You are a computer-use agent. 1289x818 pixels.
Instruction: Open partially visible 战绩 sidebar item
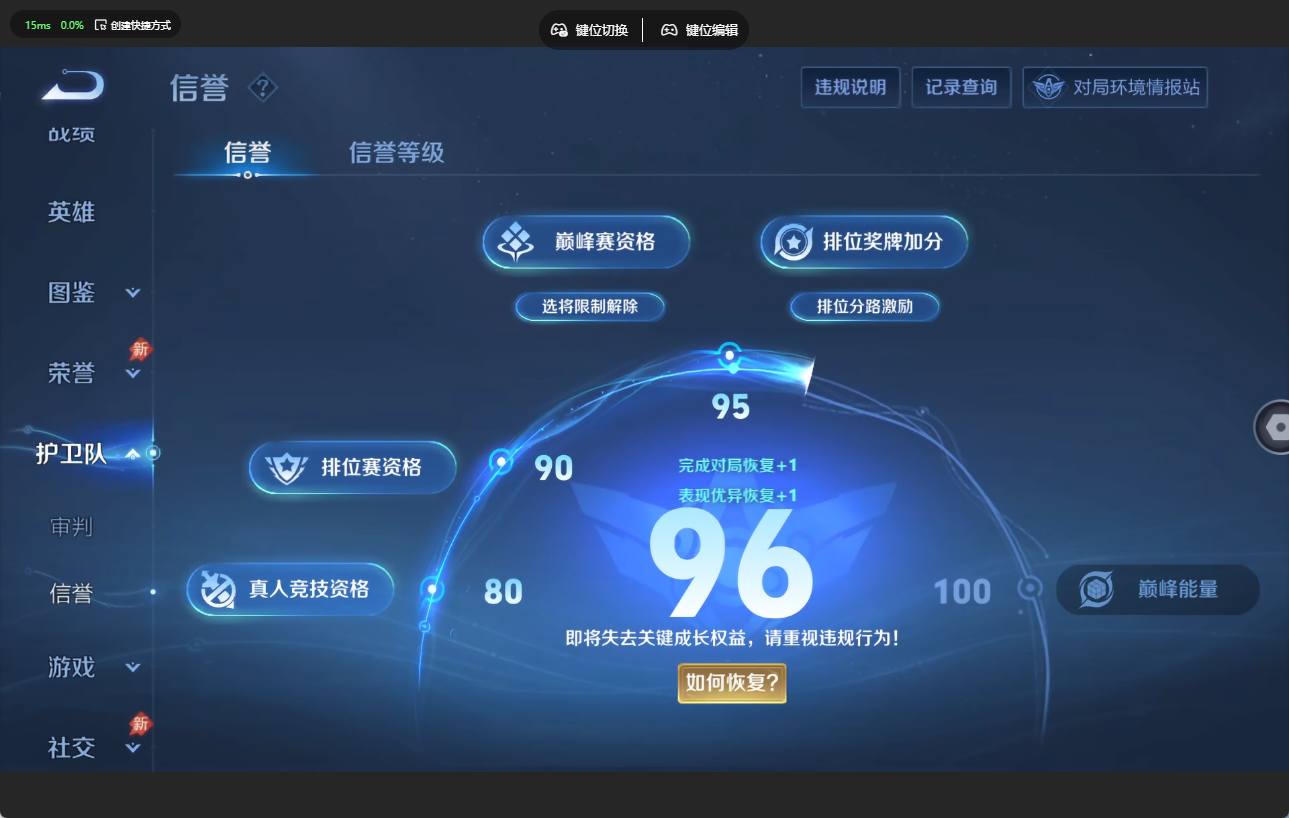[x=71, y=134]
